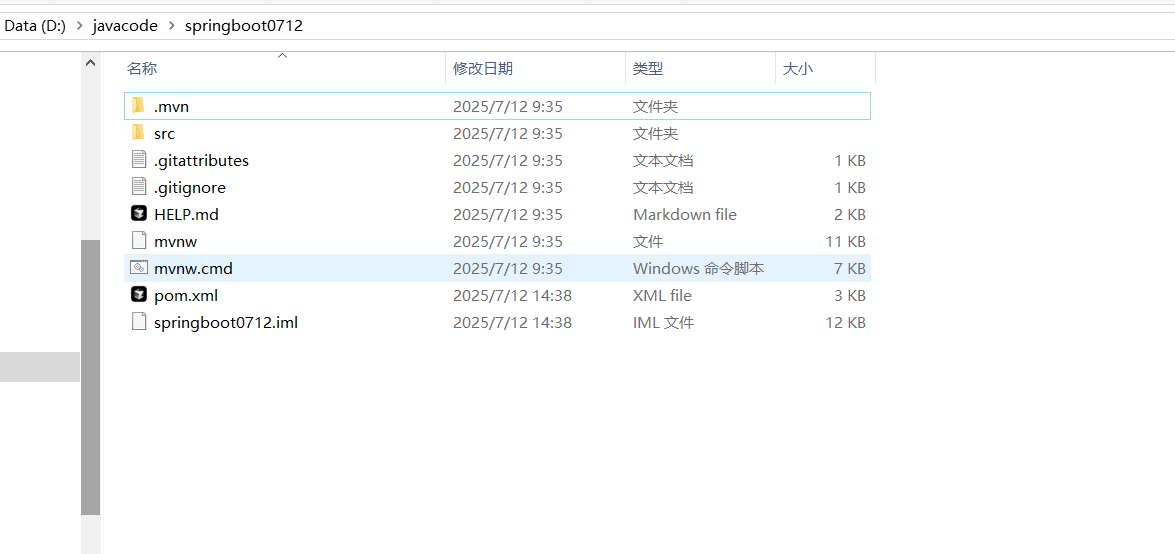Image resolution: width=1175 pixels, height=554 pixels.
Task: Click the .gitattributes document icon
Action: pos(138,160)
